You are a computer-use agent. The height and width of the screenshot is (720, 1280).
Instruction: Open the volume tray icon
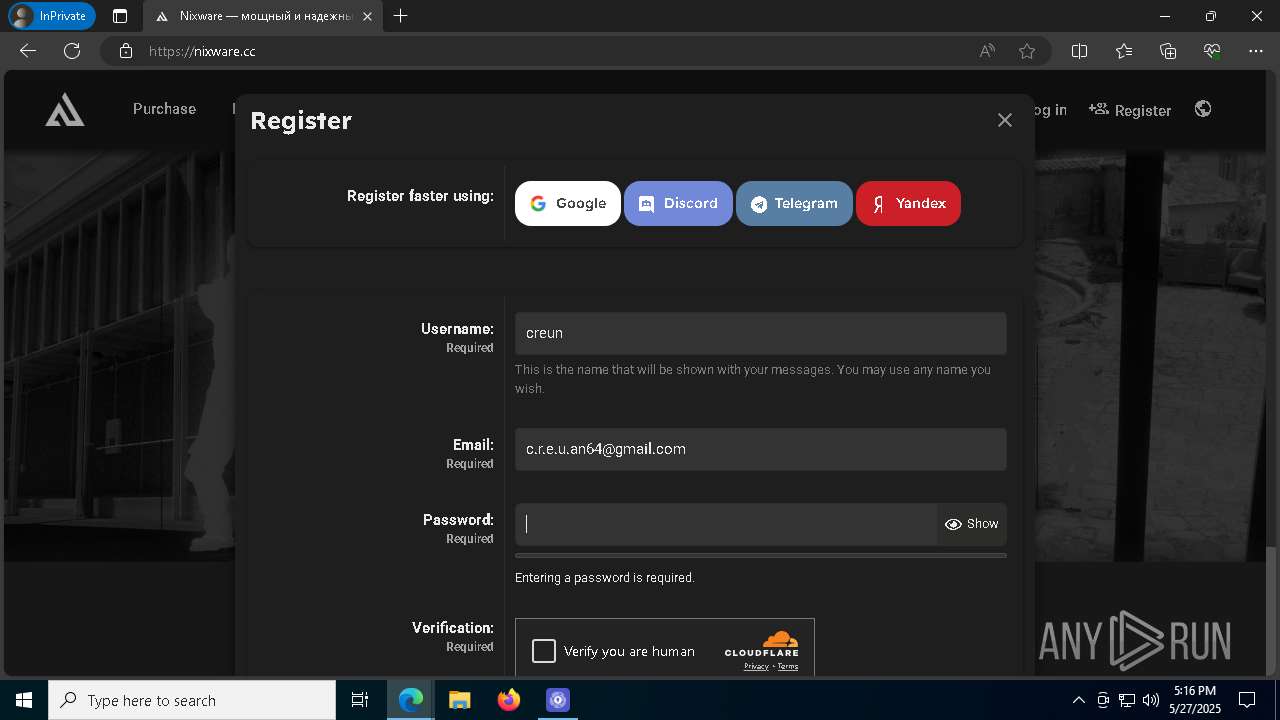coord(1151,700)
